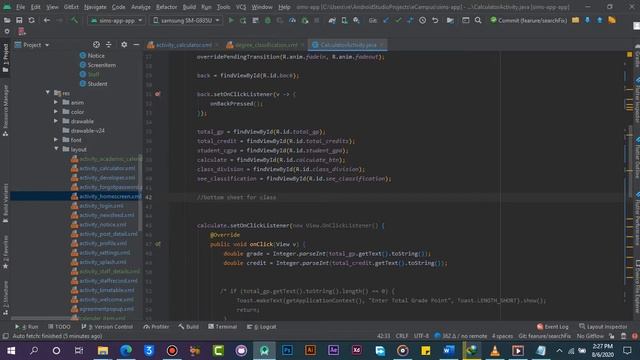Switch to the activity_calculator.xml tab
The height and width of the screenshot is (360, 640).
tap(183, 45)
